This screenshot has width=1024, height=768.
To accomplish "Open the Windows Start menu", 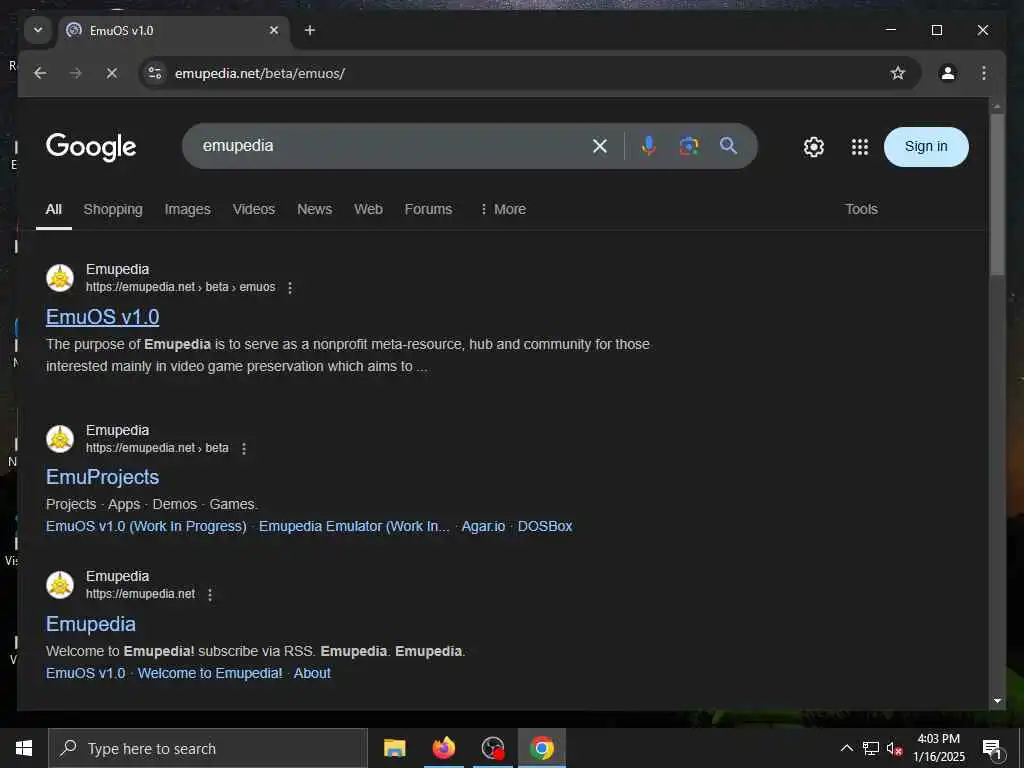I will (x=24, y=748).
